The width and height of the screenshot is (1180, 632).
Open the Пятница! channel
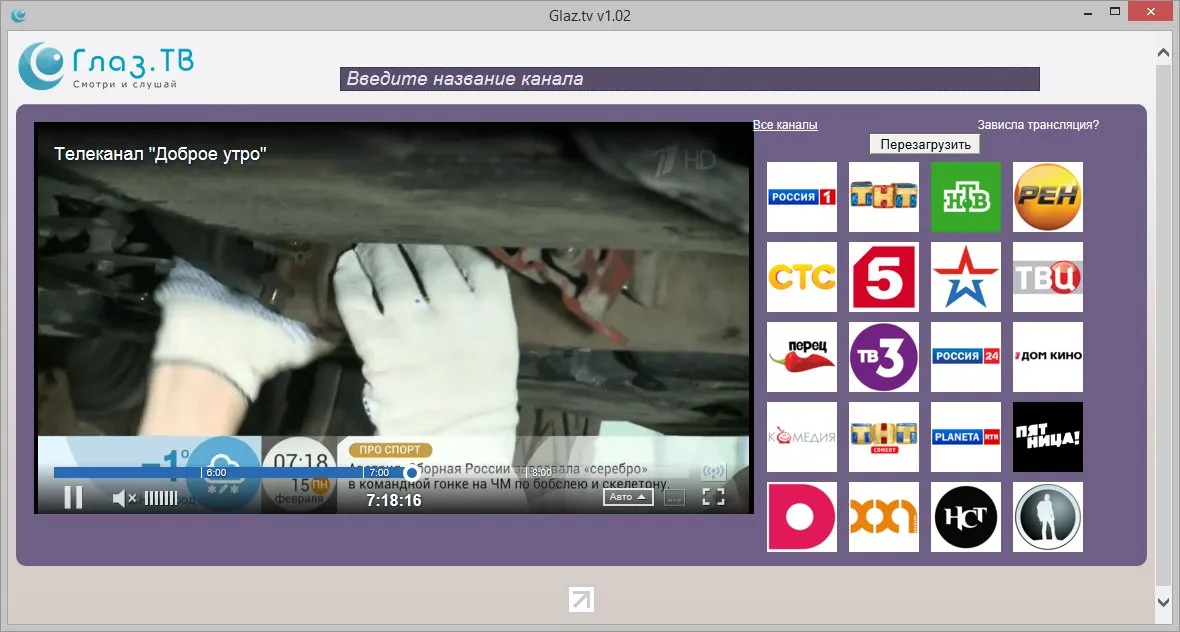1048,437
